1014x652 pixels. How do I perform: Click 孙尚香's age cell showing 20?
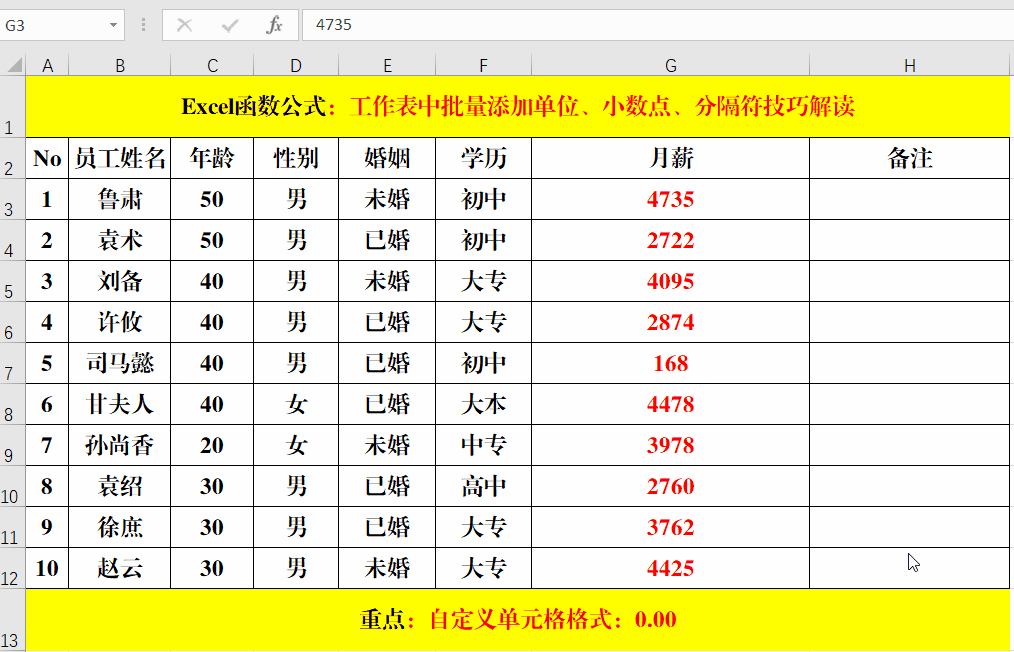[x=212, y=445]
